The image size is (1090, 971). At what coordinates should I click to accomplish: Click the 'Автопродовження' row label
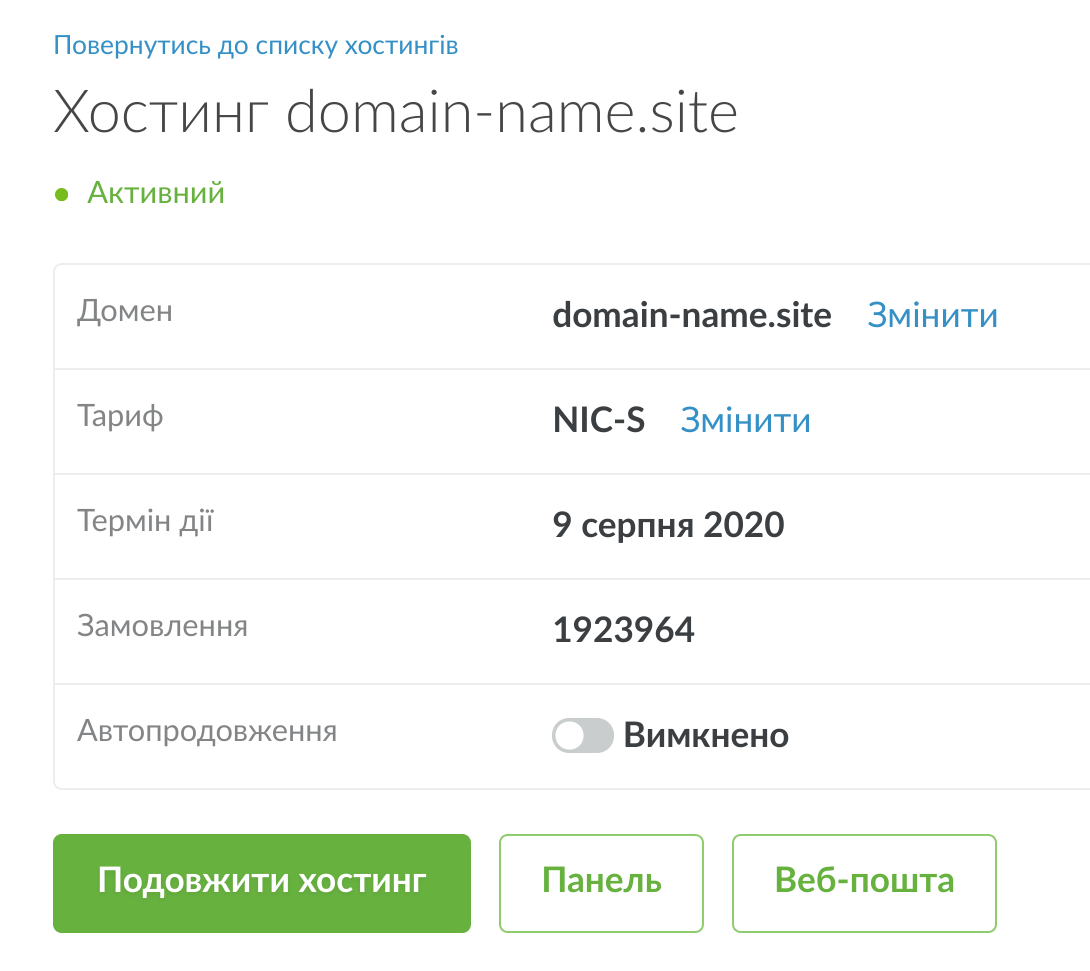(x=207, y=731)
